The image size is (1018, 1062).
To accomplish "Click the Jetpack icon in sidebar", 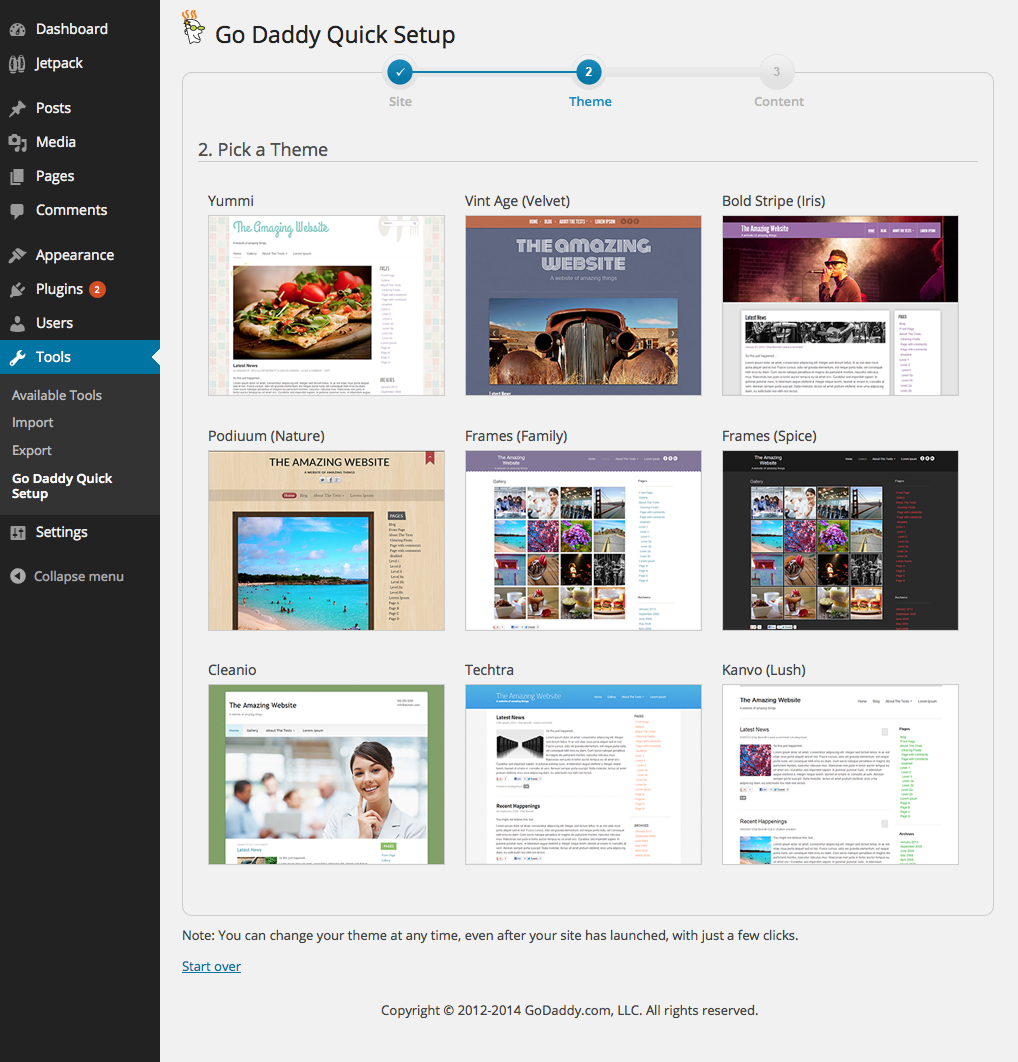I will [17, 64].
